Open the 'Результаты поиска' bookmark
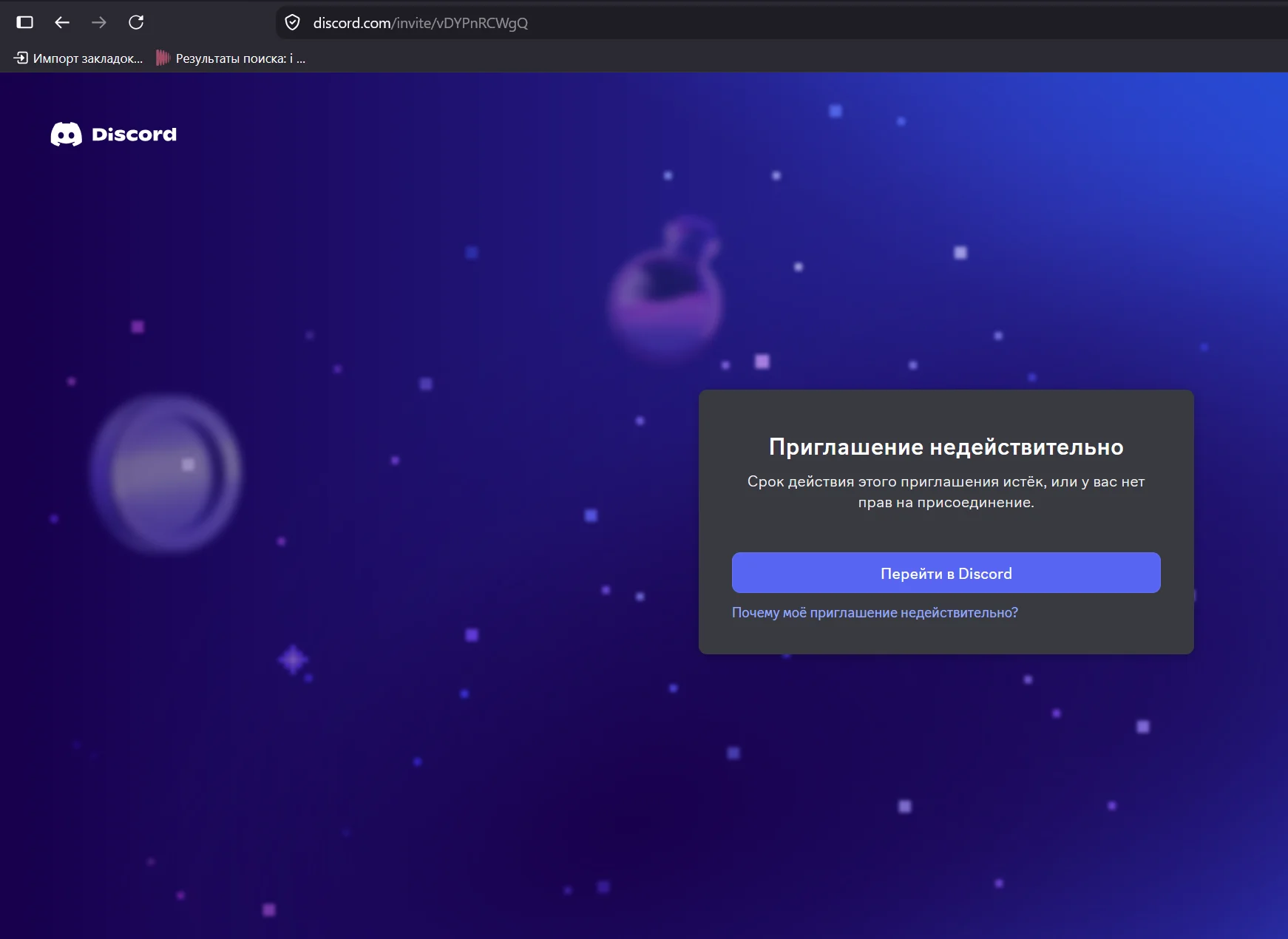This screenshot has height=939, width=1288. [231, 58]
